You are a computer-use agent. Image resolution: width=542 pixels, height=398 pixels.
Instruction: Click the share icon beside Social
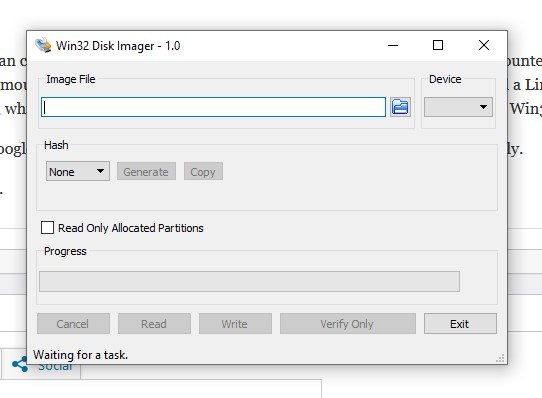click(20, 364)
